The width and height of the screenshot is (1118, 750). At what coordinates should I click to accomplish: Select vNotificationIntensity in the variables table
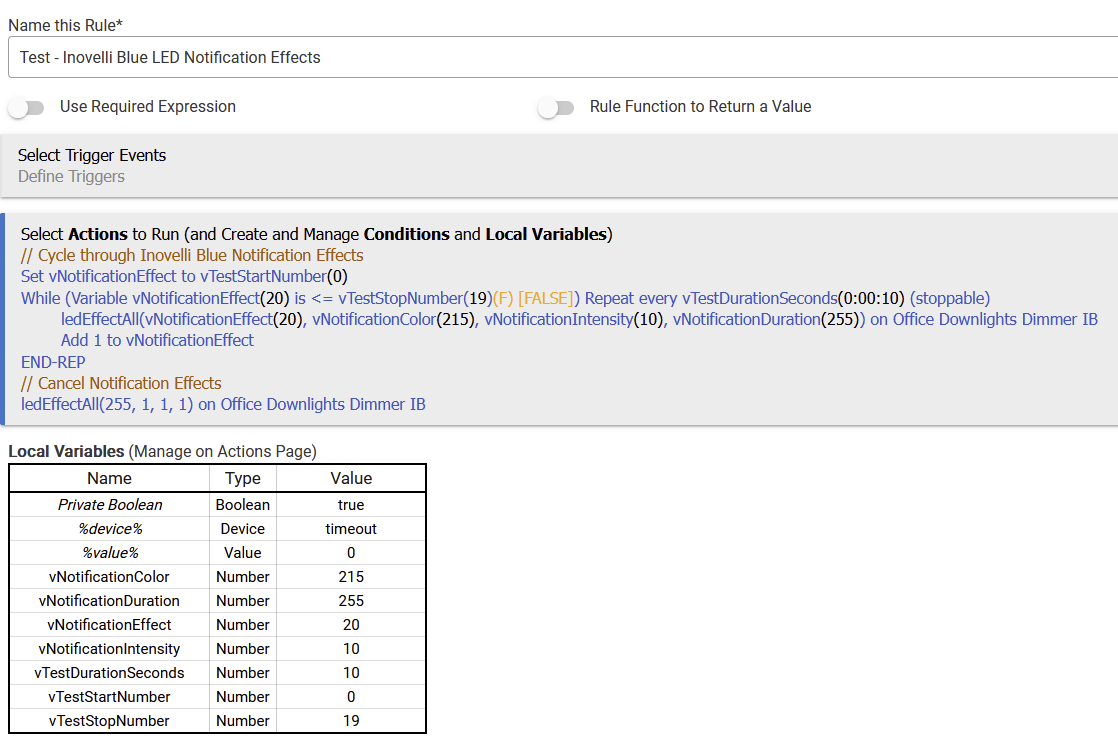coord(109,649)
